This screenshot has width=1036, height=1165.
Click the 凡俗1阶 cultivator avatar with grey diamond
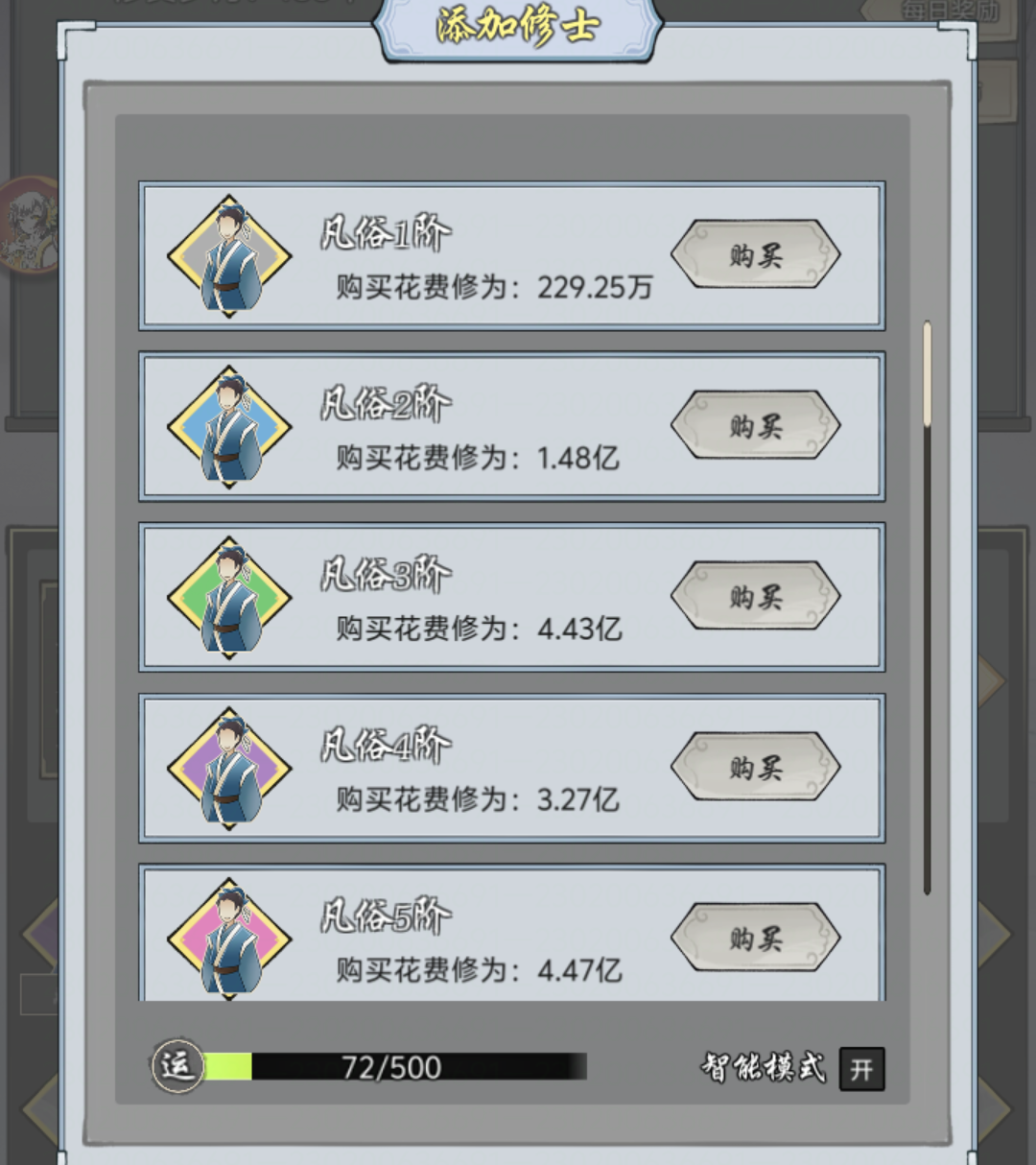229,256
